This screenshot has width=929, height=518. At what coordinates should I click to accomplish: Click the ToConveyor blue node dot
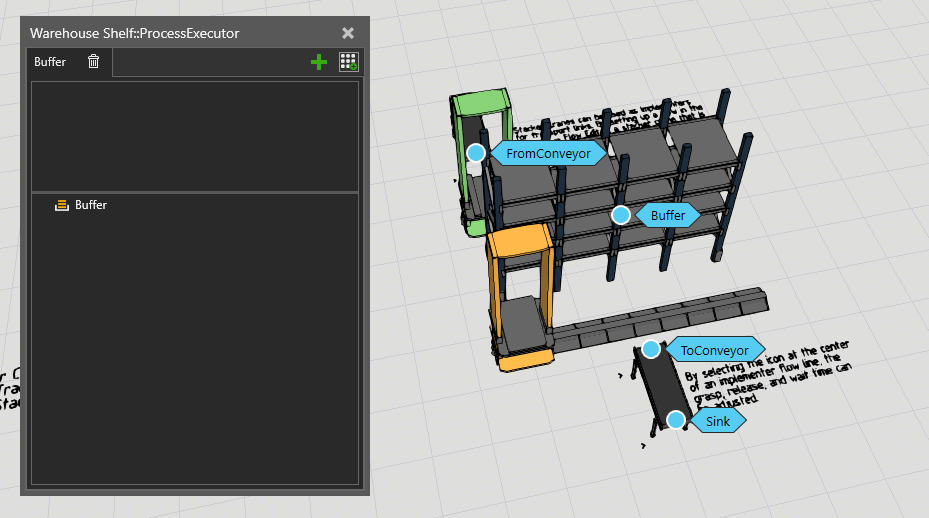pos(651,349)
